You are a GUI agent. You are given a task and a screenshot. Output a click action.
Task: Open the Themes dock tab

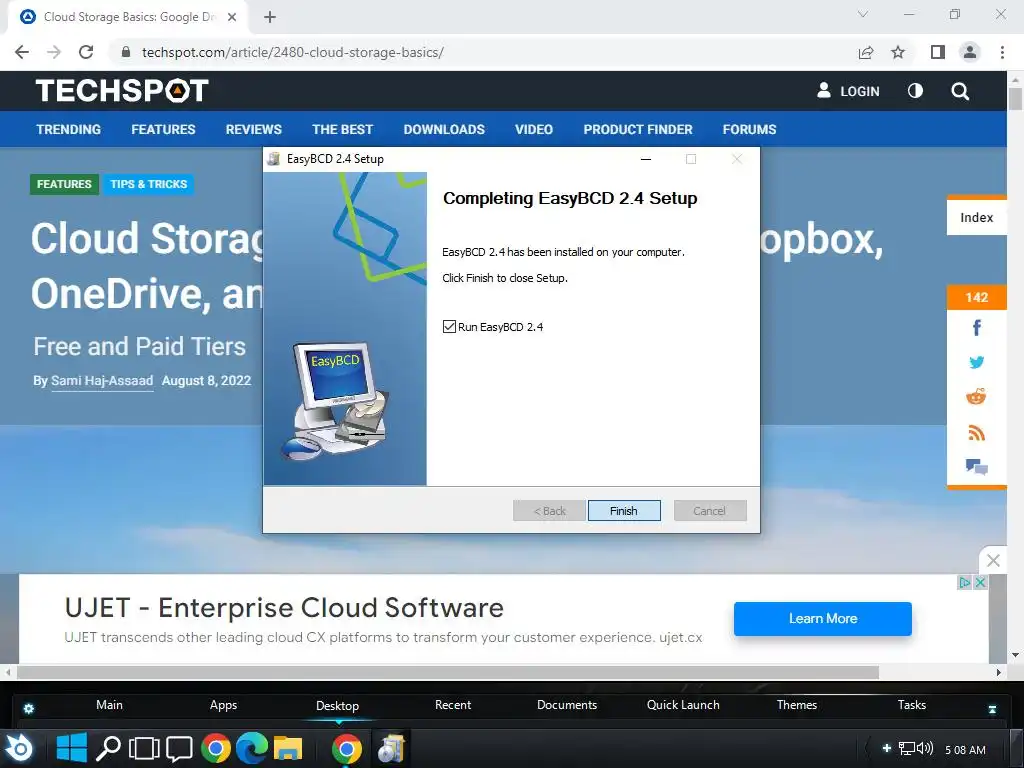pyautogui.click(x=797, y=705)
